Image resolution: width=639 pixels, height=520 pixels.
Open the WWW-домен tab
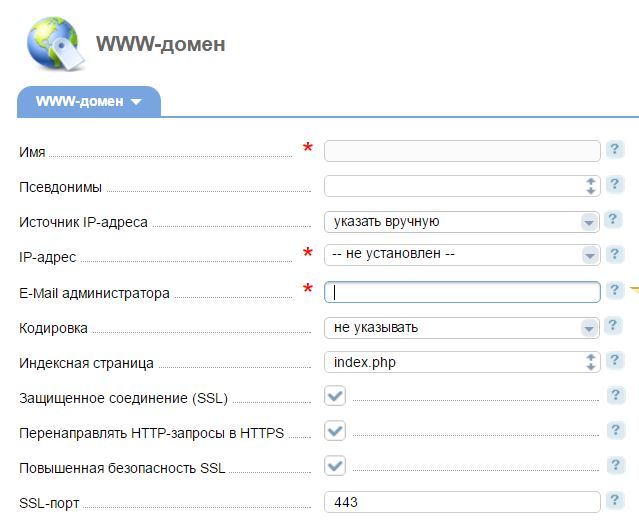(x=89, y=101)
